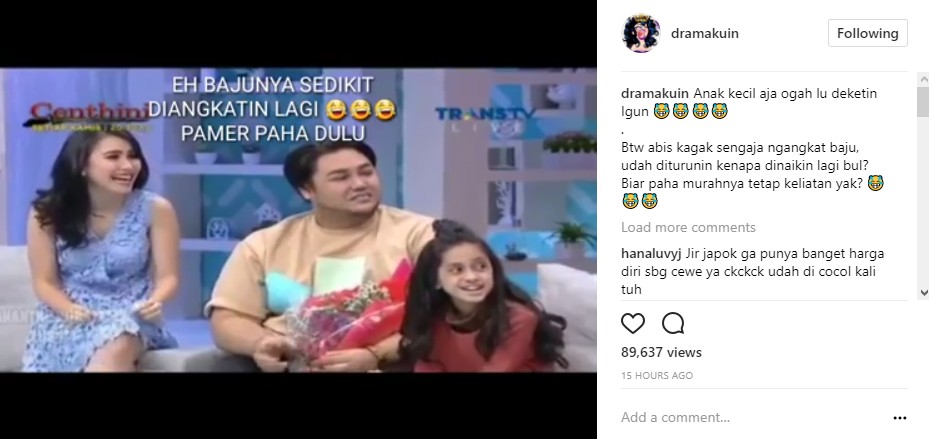Play the video in the post
The width and height of the screenshot is (929, 439).
(298, 220)
